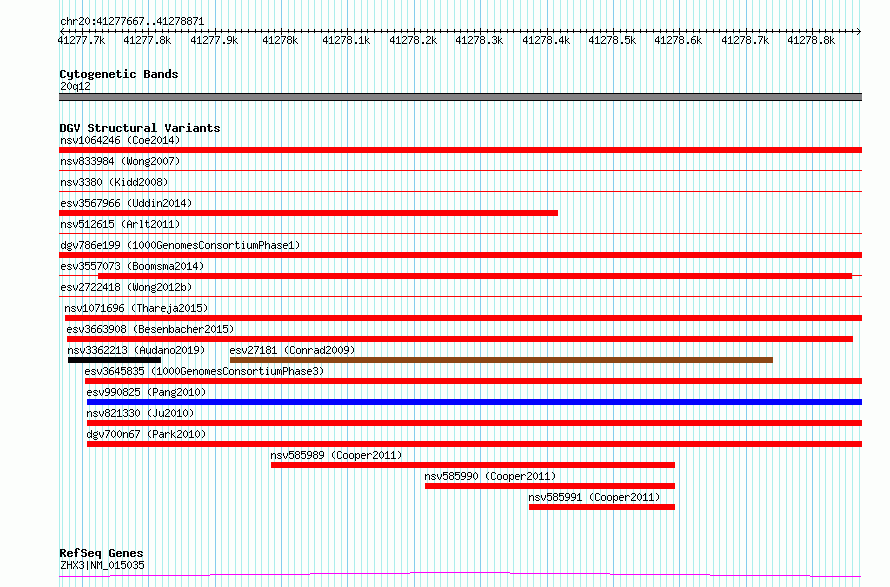Click the 20q12 band label
890x587 pixels.
click(x=75, y=86)
